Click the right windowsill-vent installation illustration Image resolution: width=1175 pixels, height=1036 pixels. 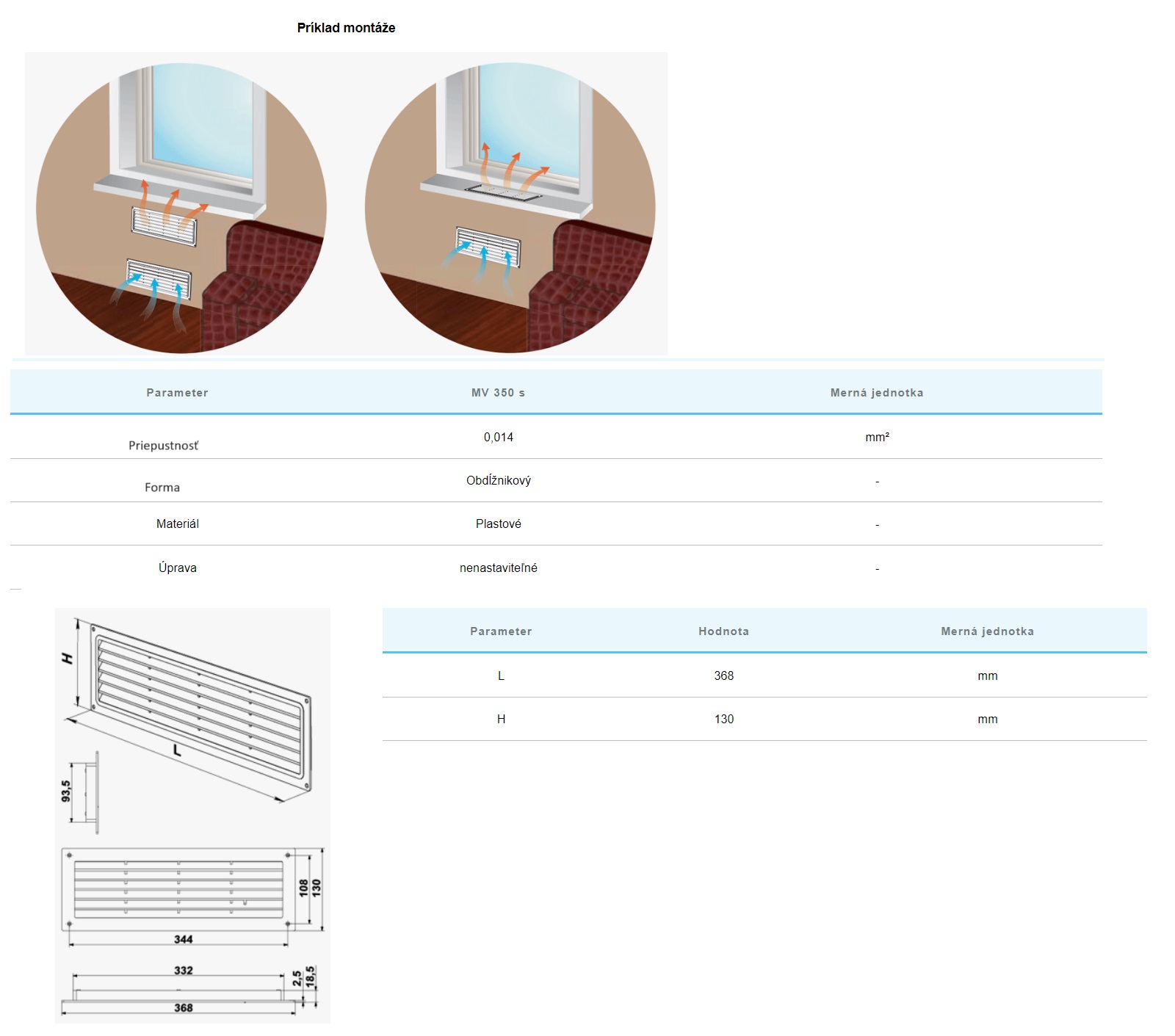(510, 207)
